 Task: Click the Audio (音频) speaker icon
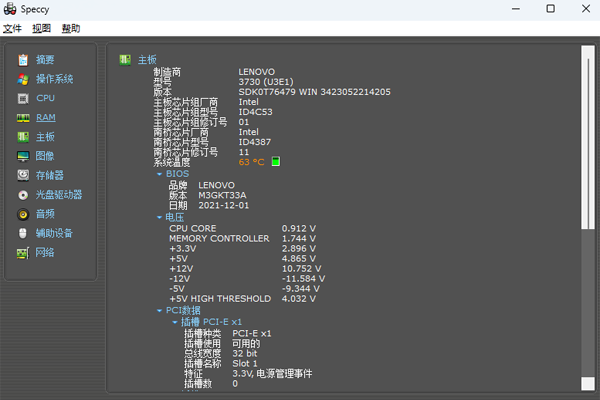[23, 214]
